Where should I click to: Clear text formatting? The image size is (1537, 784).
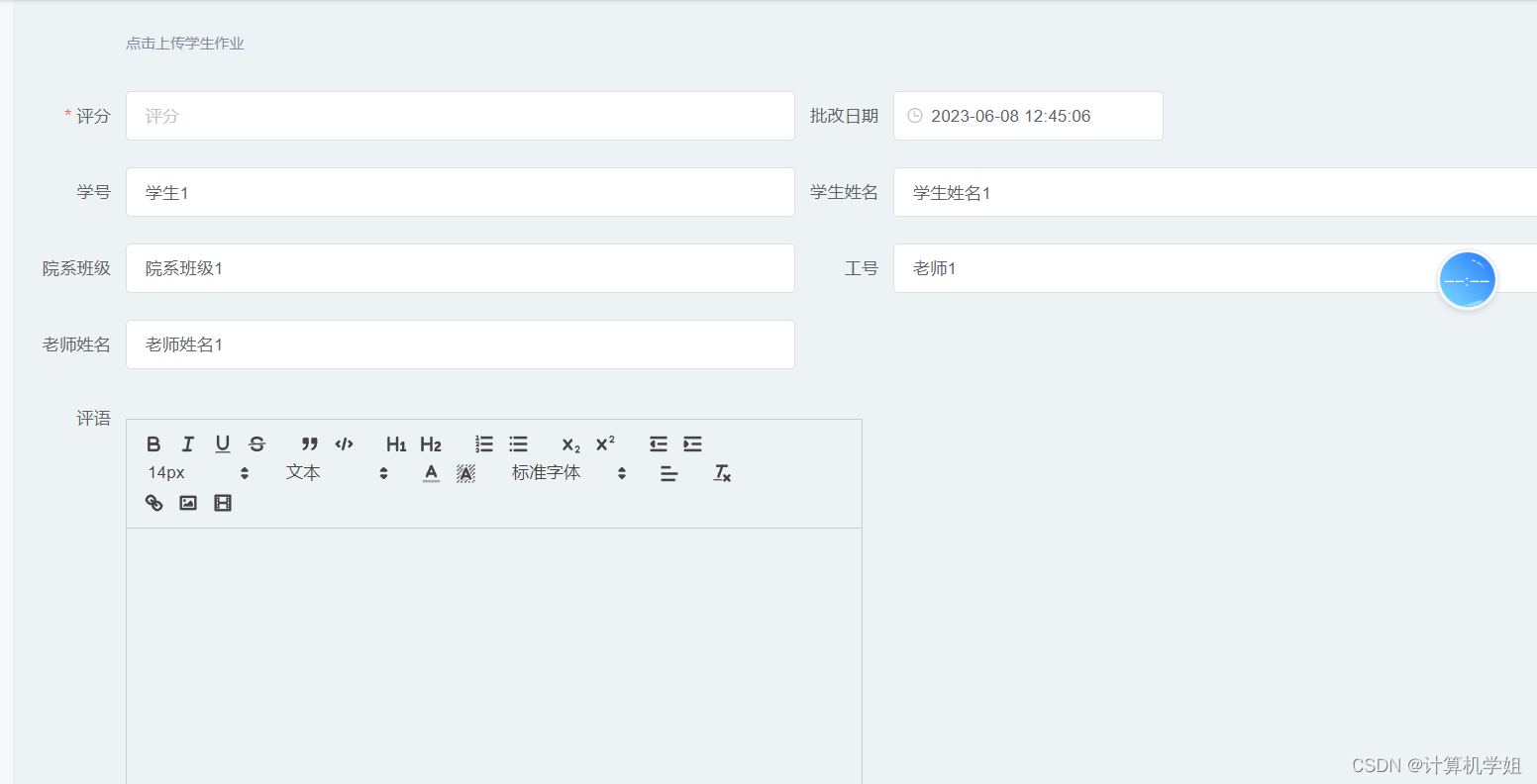(x=722, y=473)
